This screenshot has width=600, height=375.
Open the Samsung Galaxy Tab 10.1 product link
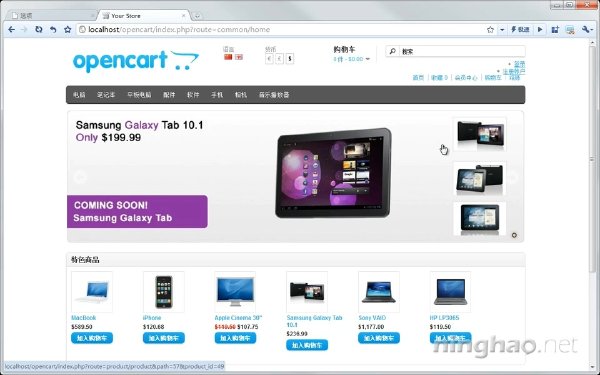(314, 321)
